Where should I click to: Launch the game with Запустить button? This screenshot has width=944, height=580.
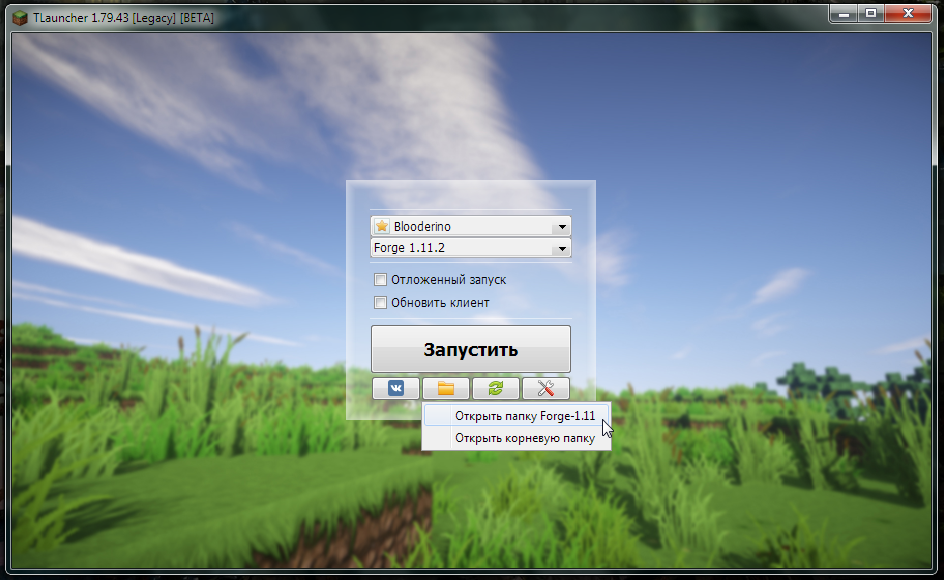point(471,349)
